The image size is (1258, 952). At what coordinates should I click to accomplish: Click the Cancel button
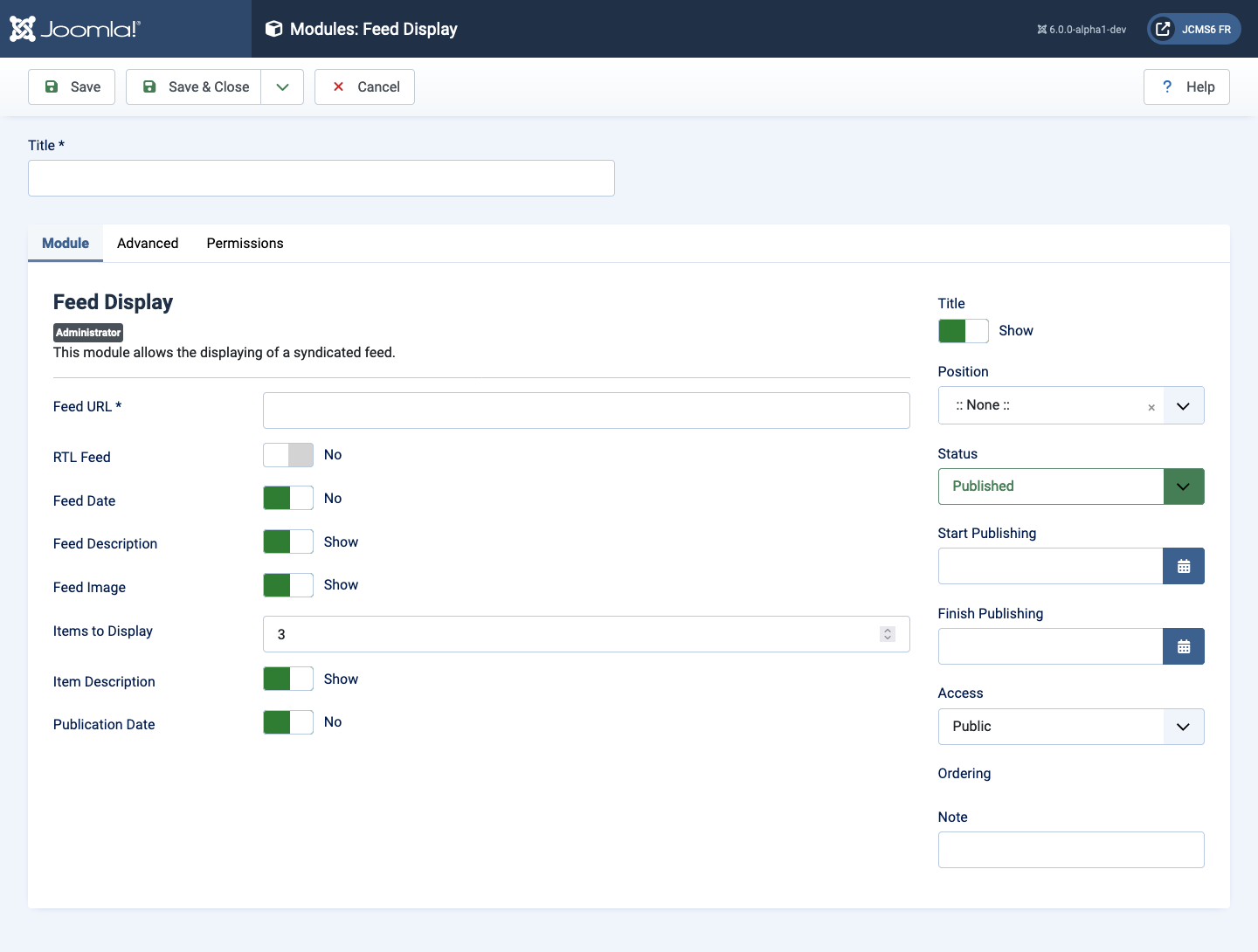(x=364, y=86)
